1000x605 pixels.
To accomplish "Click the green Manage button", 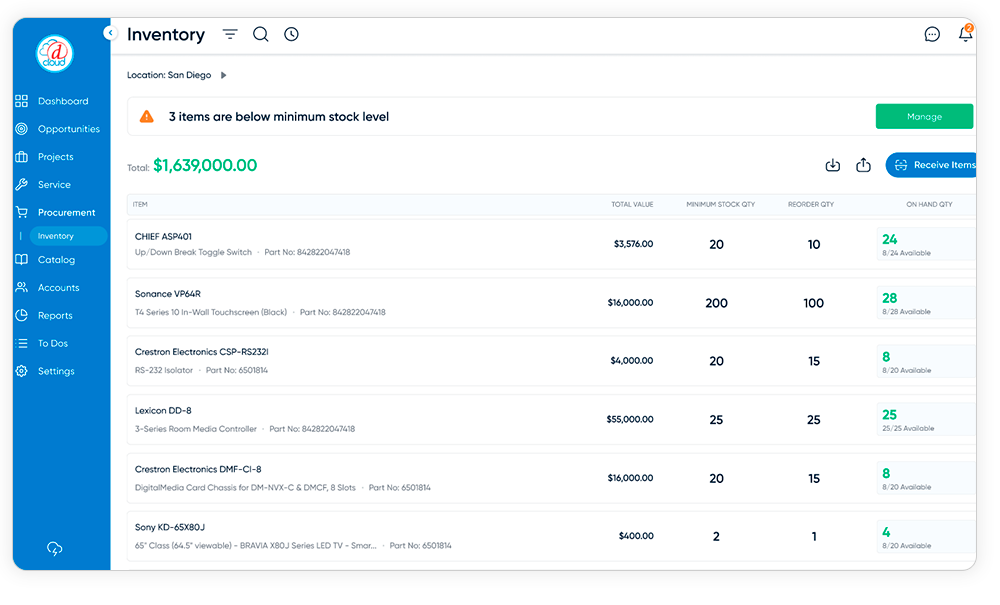I will 924,117.
